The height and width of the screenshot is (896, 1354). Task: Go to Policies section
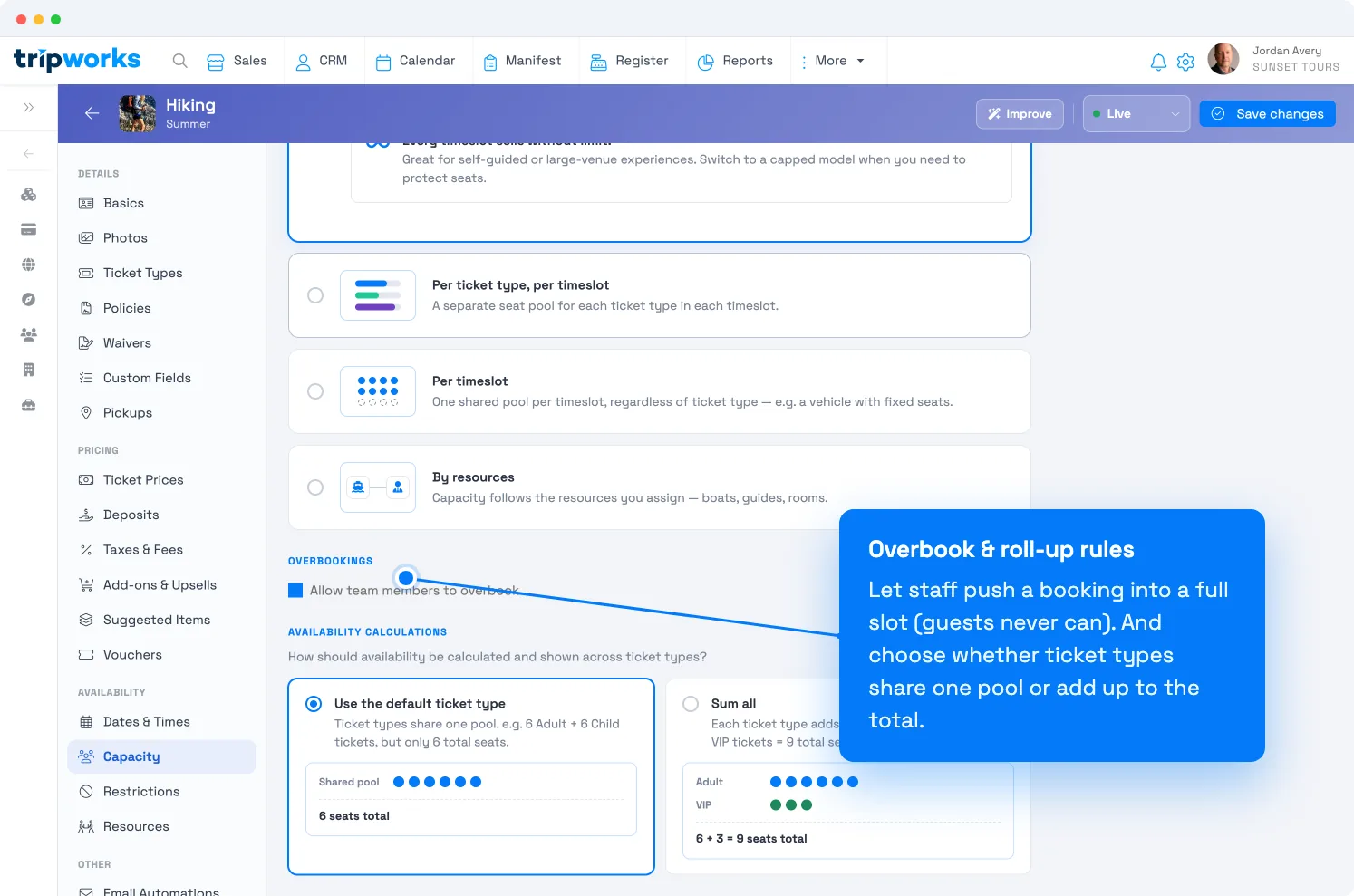161,308
